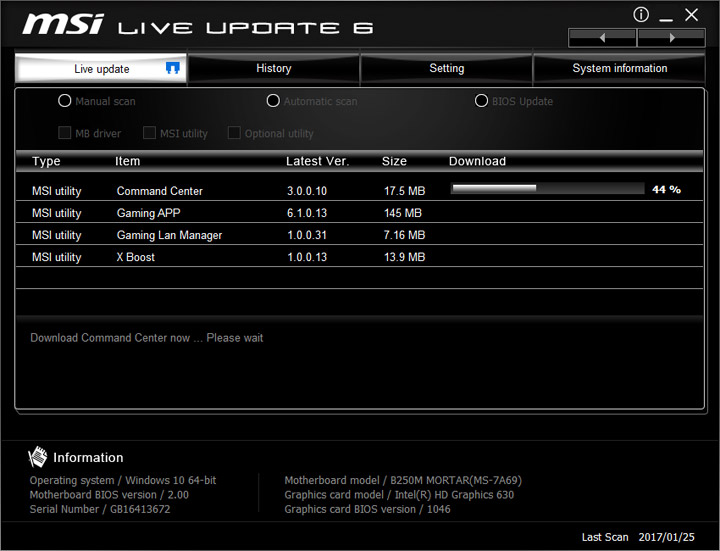The width and height of the screenshot is (720, 551).
Task: Open the History tab
Action: click(274, 68)
